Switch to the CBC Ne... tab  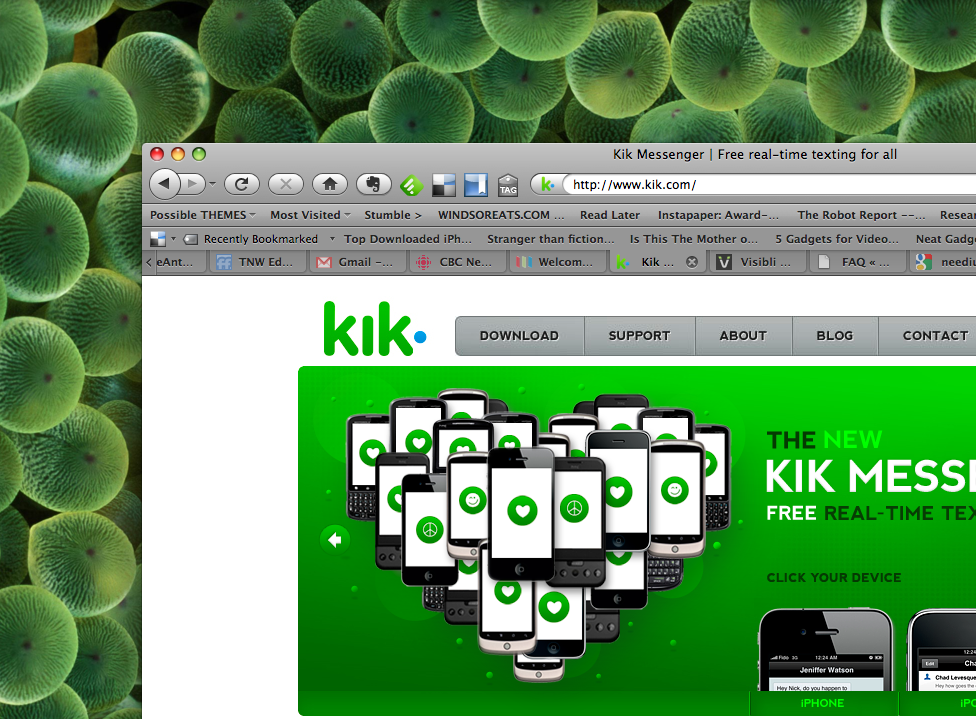coord(458,262)
